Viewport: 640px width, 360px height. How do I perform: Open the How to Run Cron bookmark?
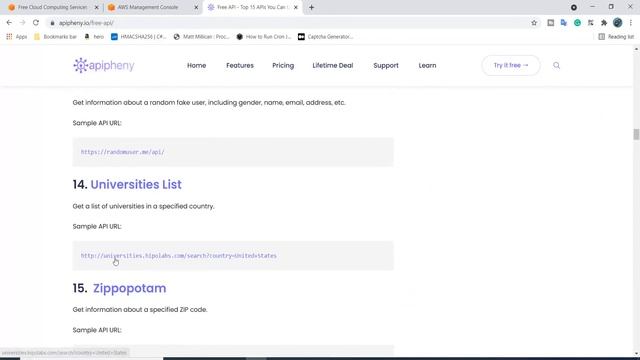264,37
